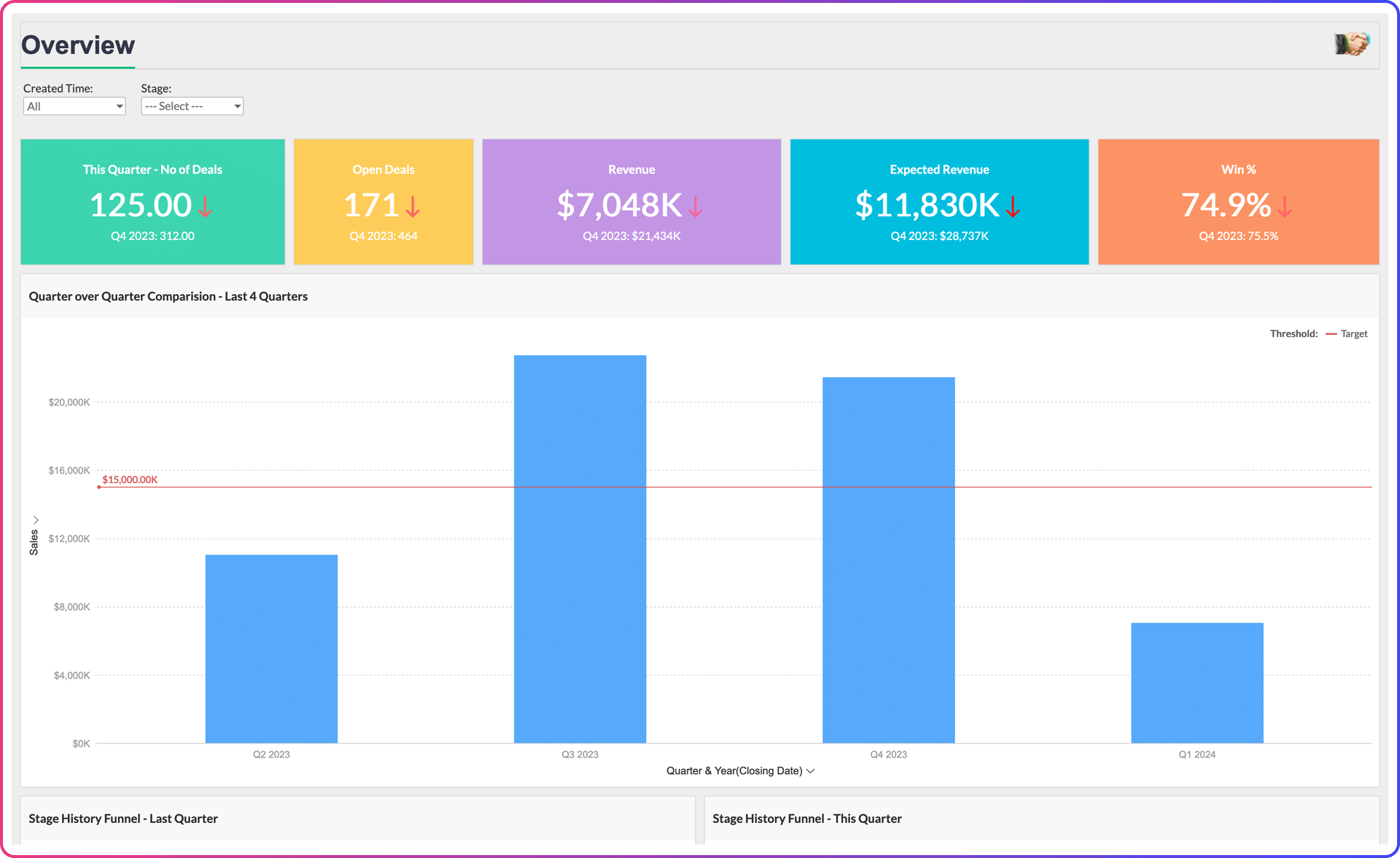
Task: Click the Stage History Funnel - Last Quarter header
Action: [122, 819]
